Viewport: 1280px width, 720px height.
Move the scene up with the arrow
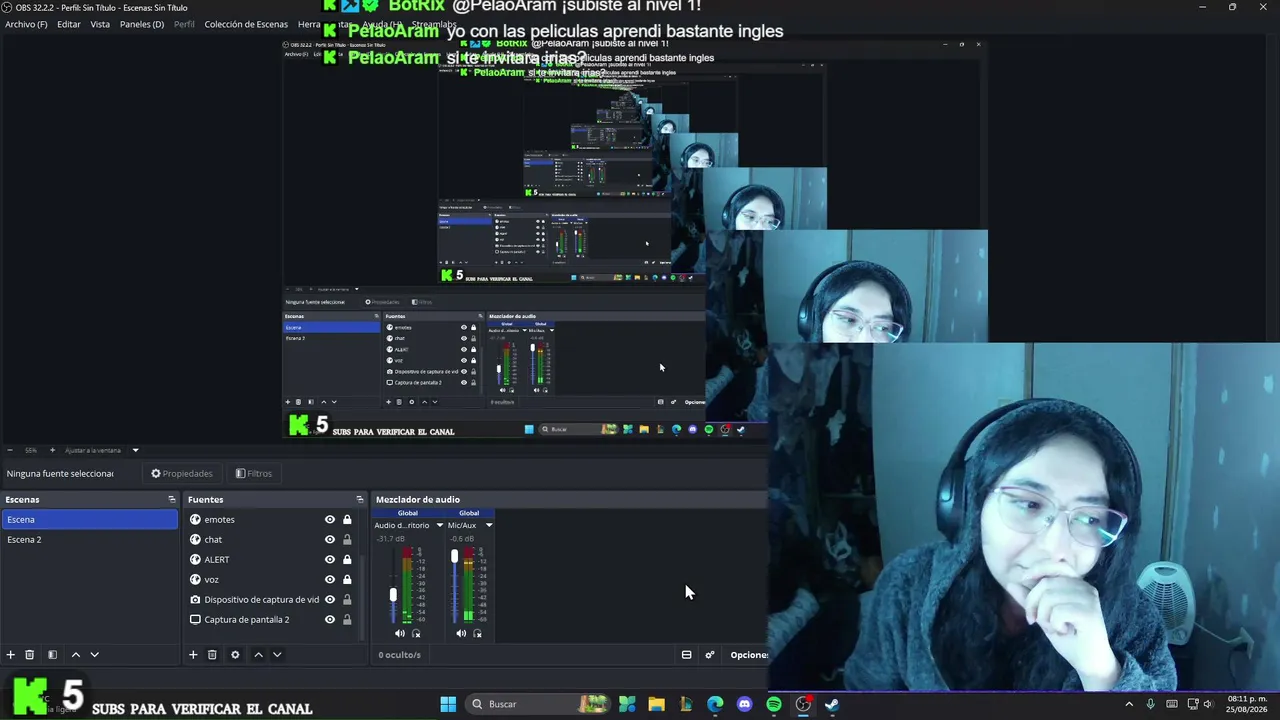click(75, 655)
